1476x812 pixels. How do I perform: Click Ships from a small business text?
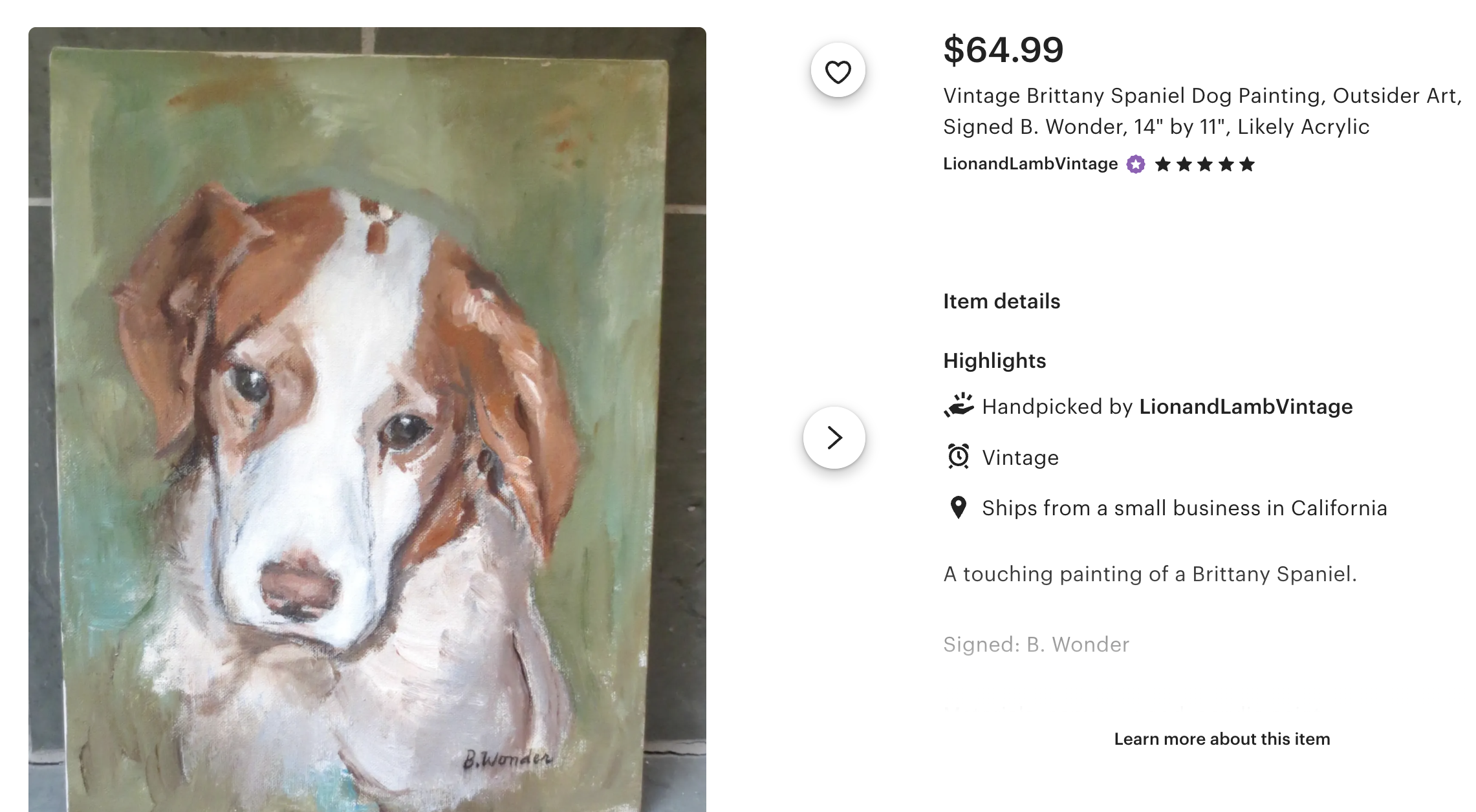pyautogui.click(x=1184, y=508)
